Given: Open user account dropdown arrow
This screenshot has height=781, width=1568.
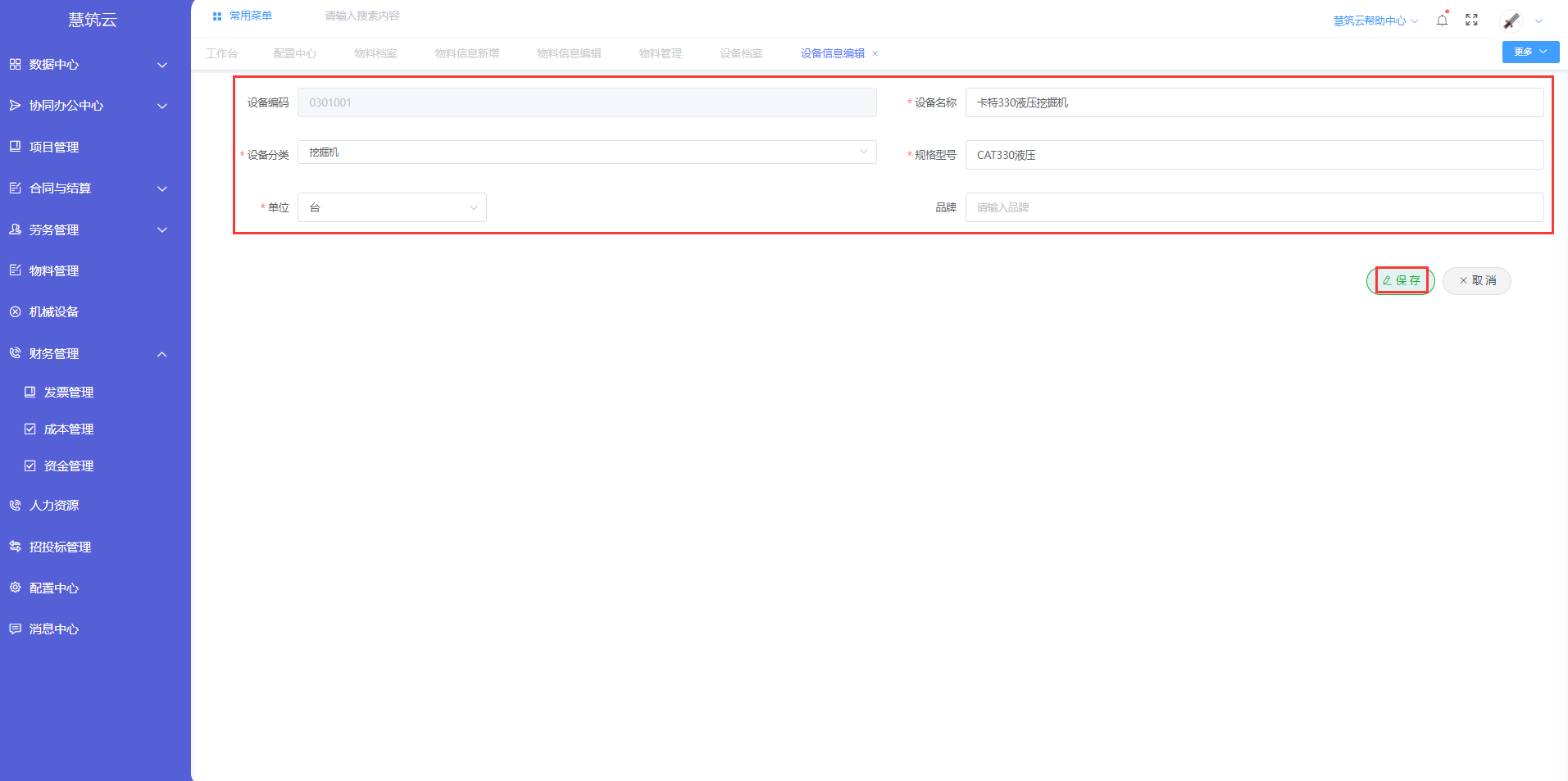Looking at the screenshot, I should pyautogui.click(x=1538, y=21).
